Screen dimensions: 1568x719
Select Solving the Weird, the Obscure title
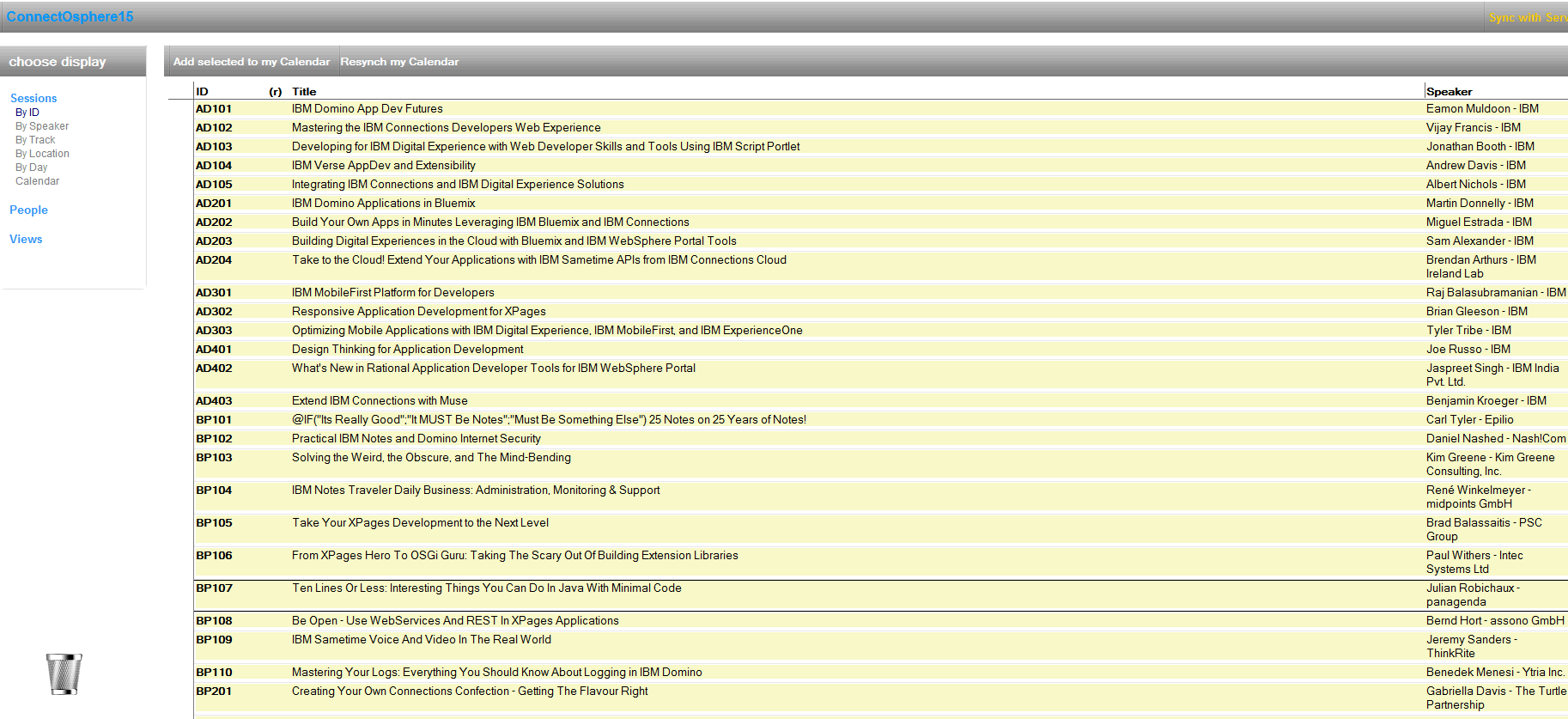[x=431, y=458]
